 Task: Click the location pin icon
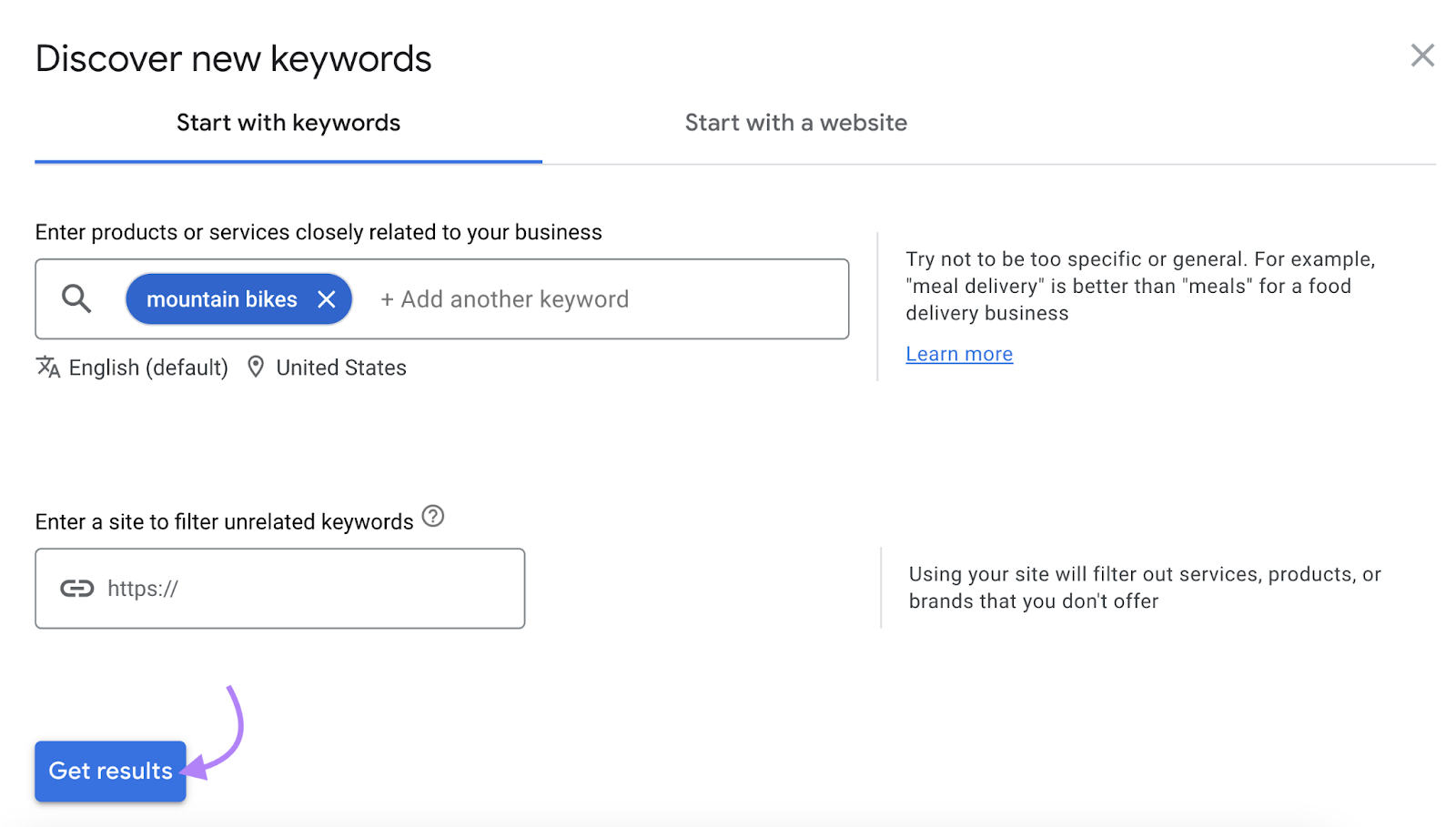point(255,367)
